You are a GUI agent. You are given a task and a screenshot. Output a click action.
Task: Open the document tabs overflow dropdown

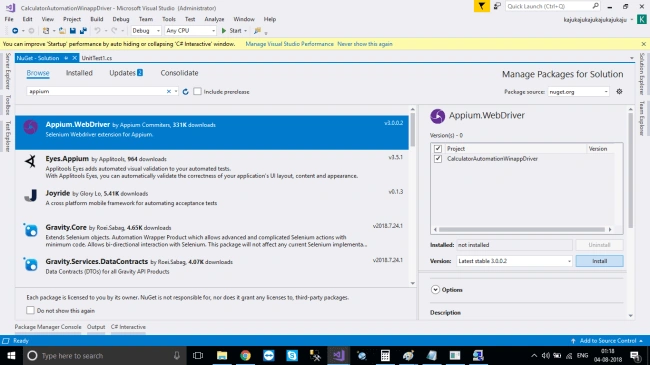632,58
